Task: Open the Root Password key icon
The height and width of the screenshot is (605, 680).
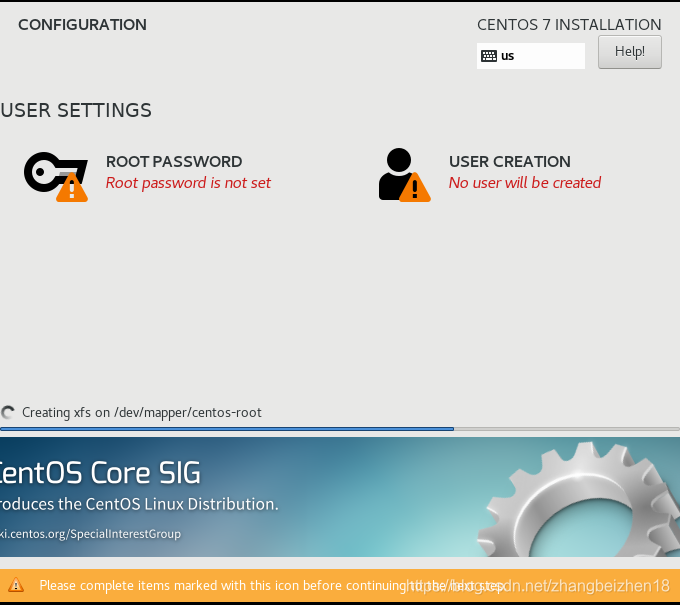Action: pos(56,176)
